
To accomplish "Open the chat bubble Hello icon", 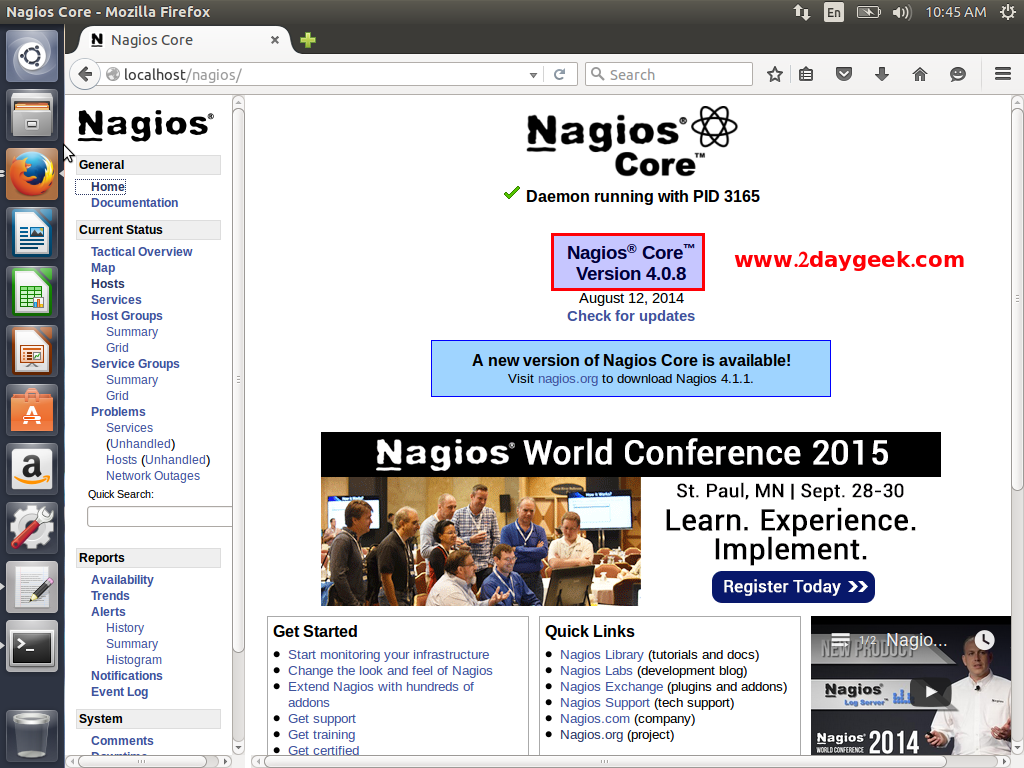I will point(957,74).
